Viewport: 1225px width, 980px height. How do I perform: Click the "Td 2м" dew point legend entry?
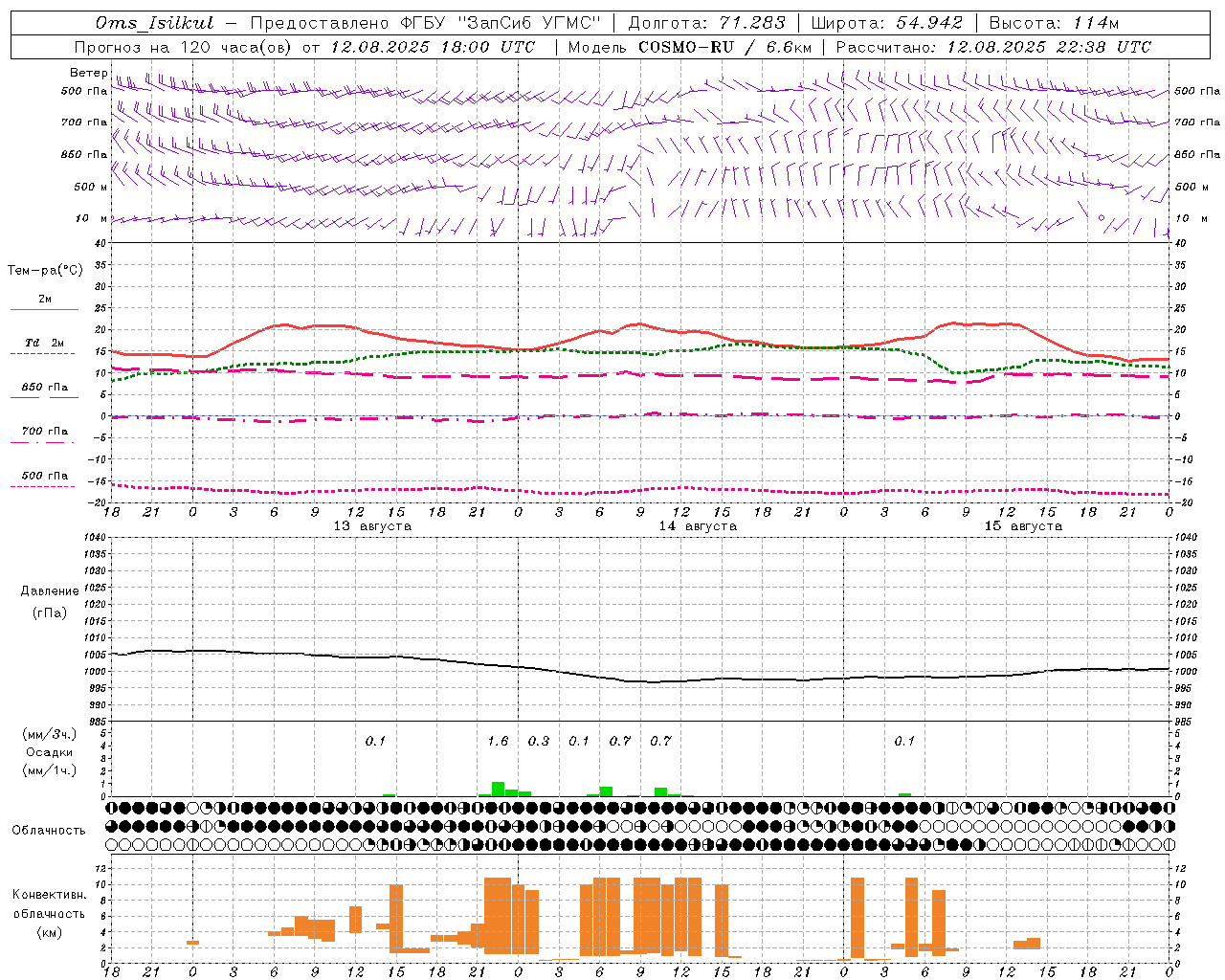coord(45,343)
